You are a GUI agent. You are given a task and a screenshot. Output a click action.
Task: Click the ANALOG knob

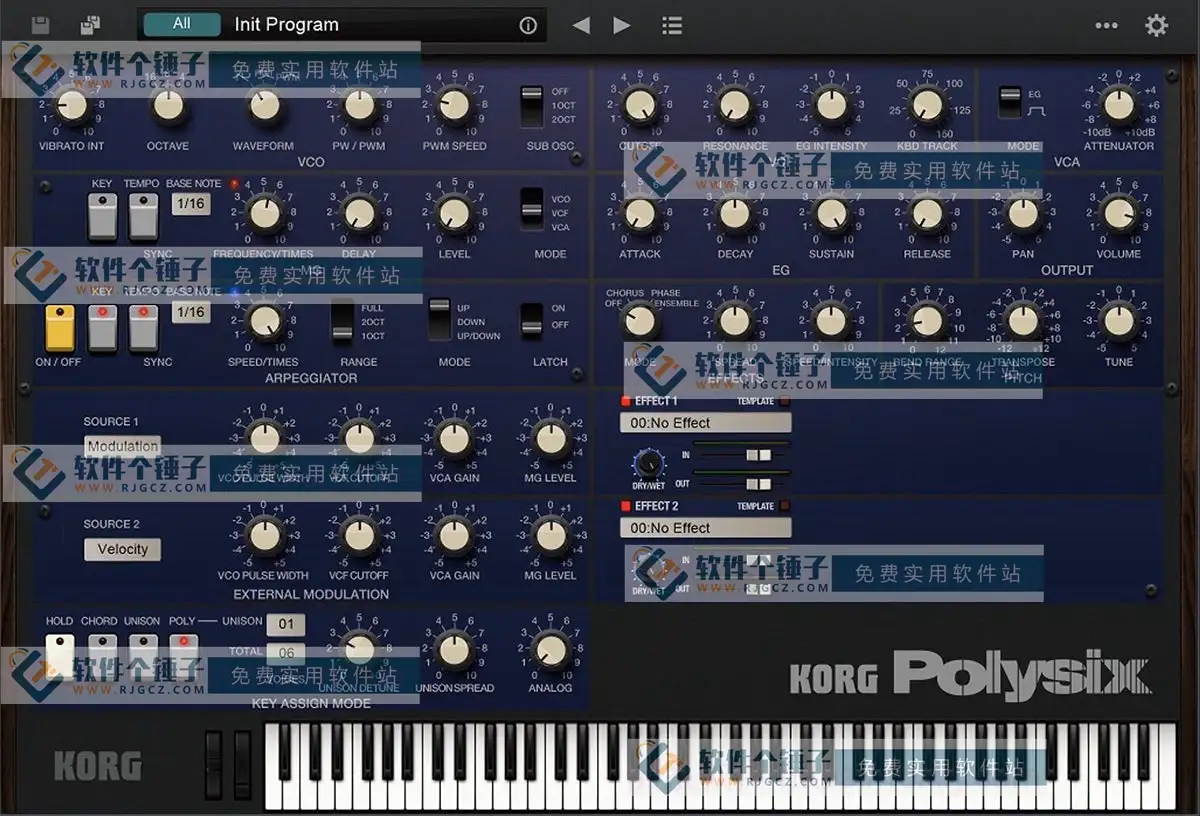tap(550, 651)
